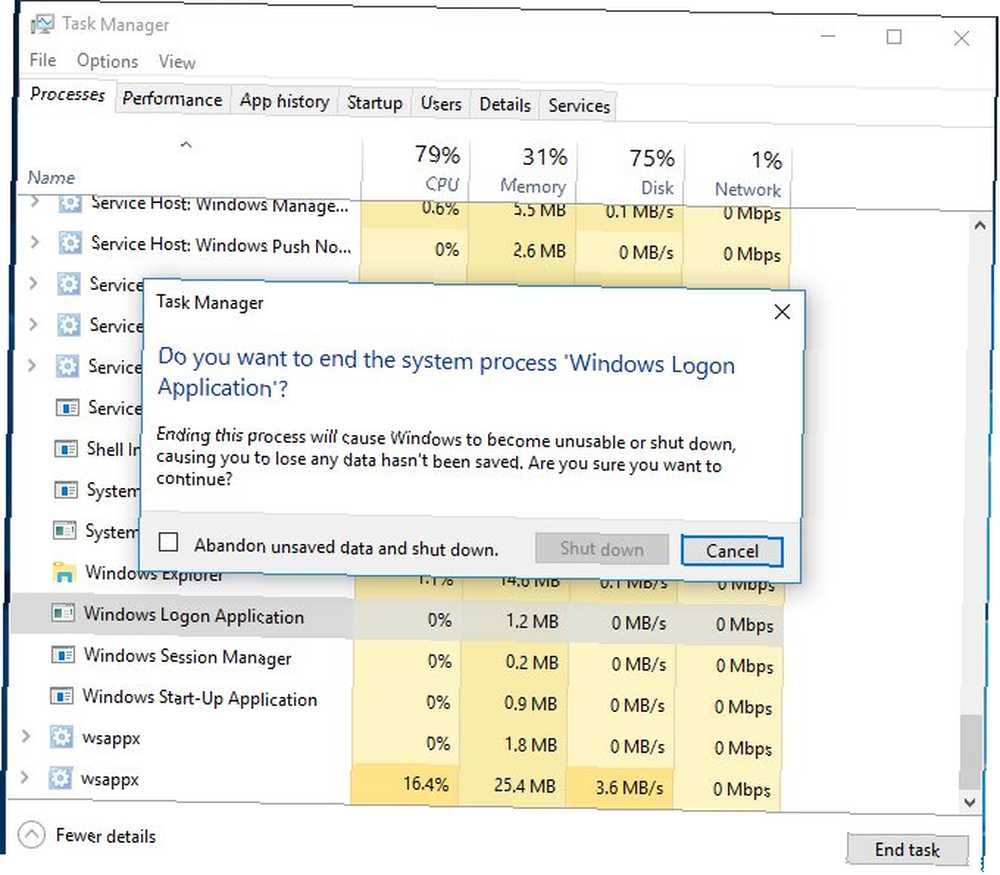Expand the wsappx row using 16.4% CPU
This screenshot has width=1000, height=875.
coord(24,777)
